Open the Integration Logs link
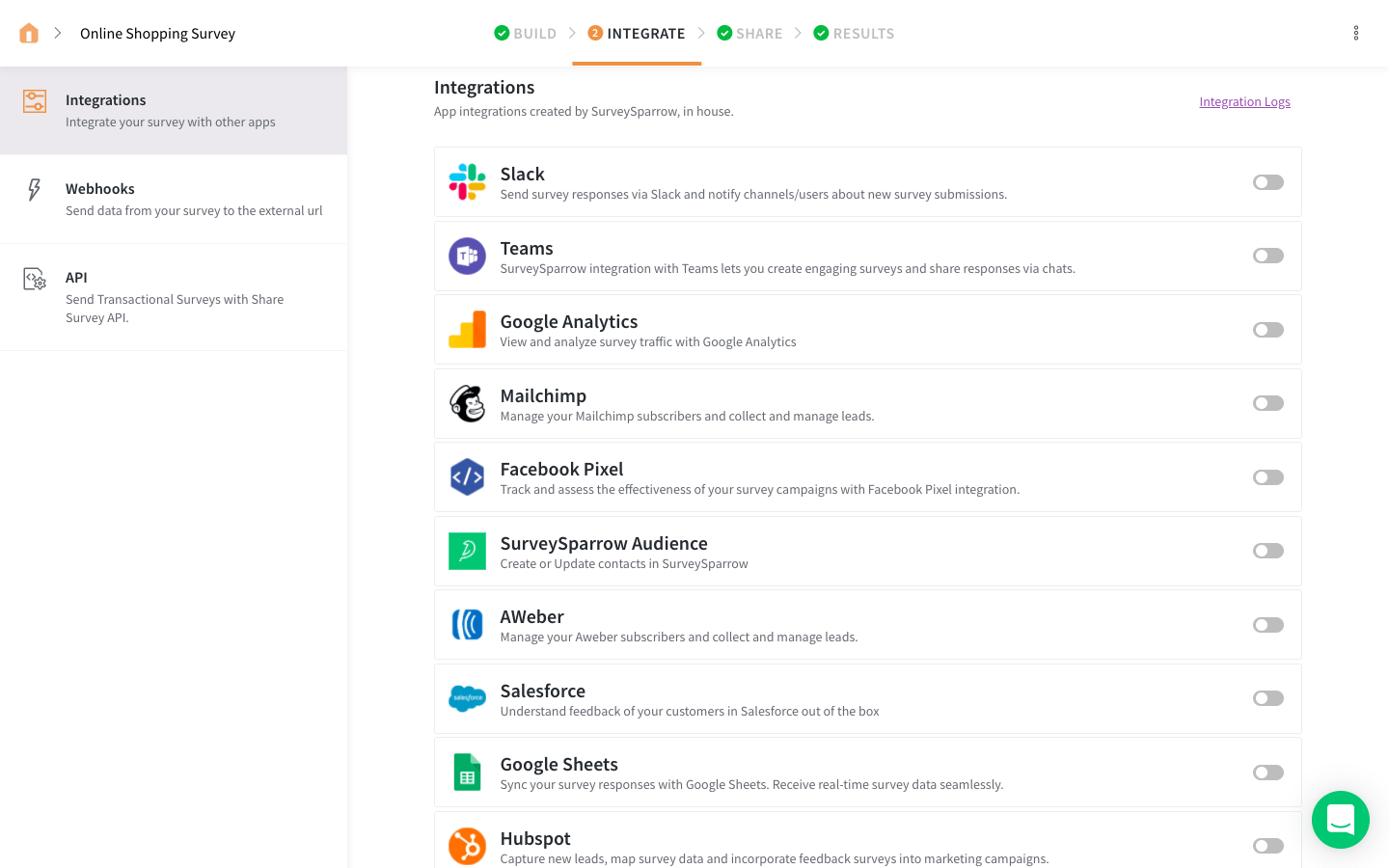The image size is (1389, 868). point(1244,101)
